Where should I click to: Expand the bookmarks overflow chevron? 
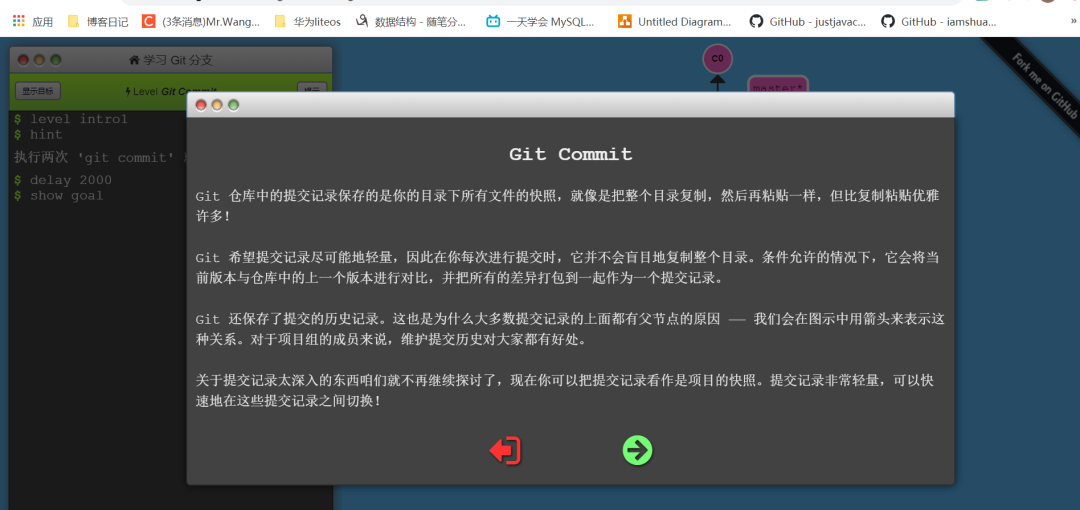[x=1073, y=21]
